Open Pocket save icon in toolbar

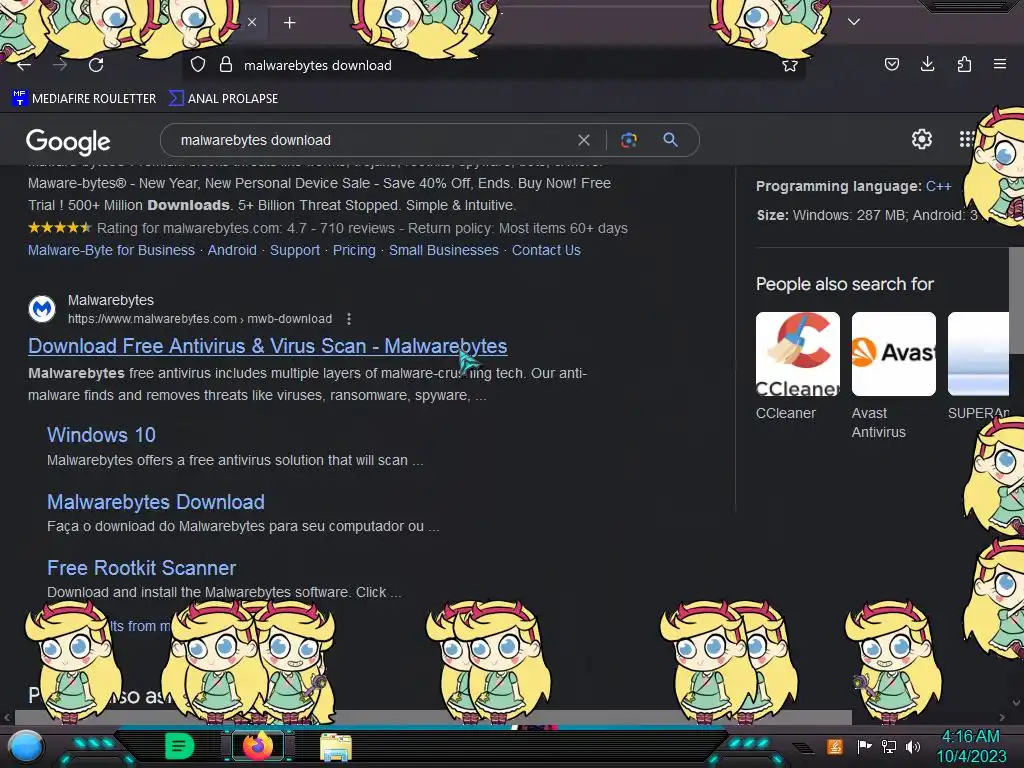click(891, 64)
